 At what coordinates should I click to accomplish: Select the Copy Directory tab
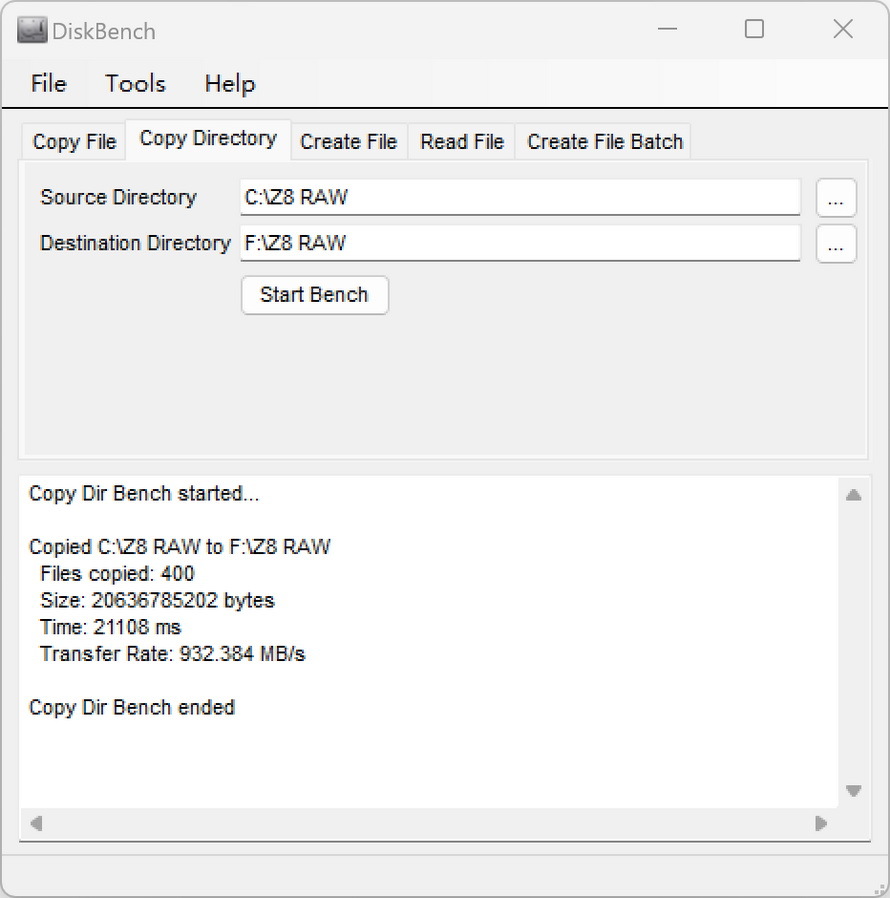coord(208,139)
